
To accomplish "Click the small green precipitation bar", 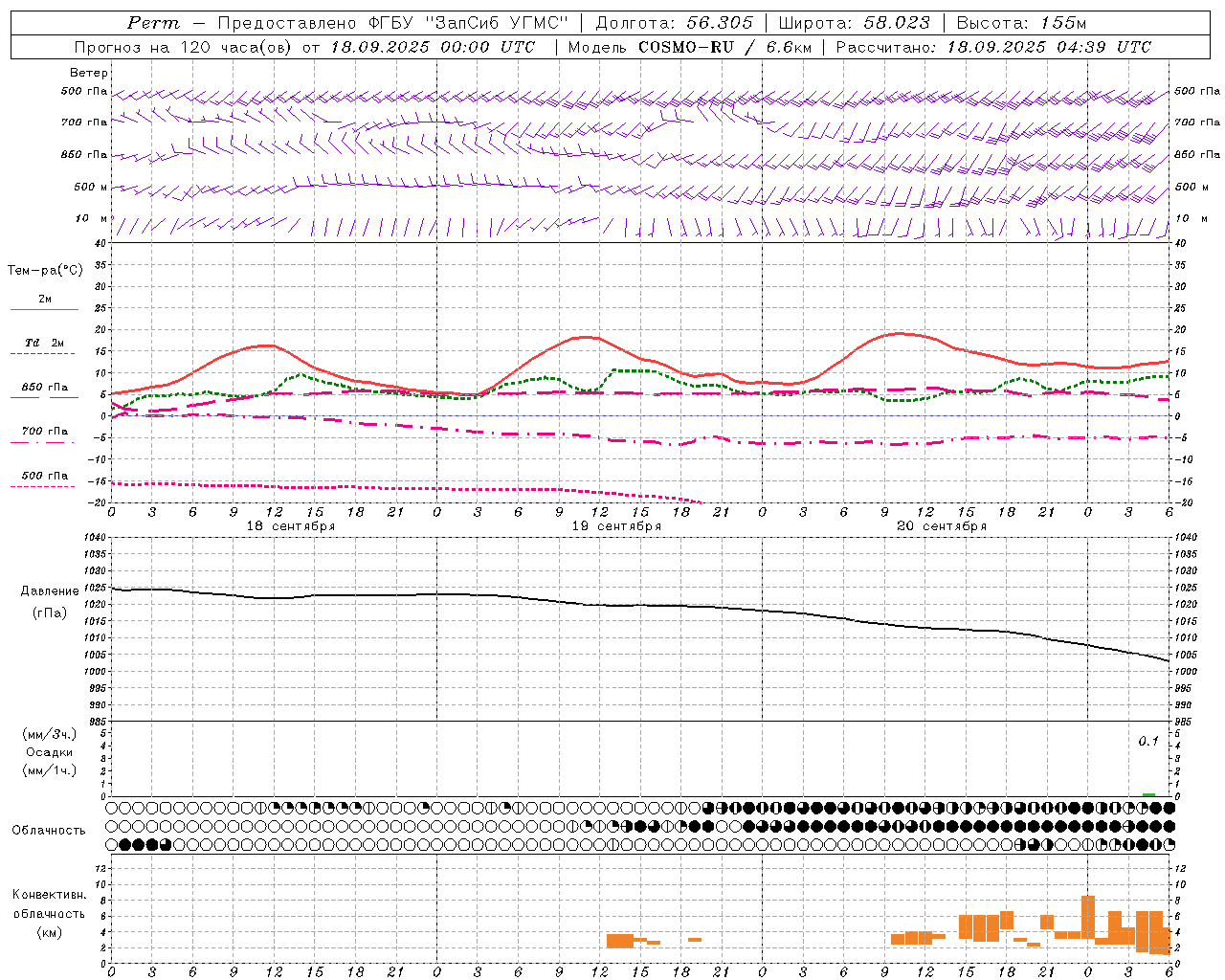I will click(x=1148, y=794).
